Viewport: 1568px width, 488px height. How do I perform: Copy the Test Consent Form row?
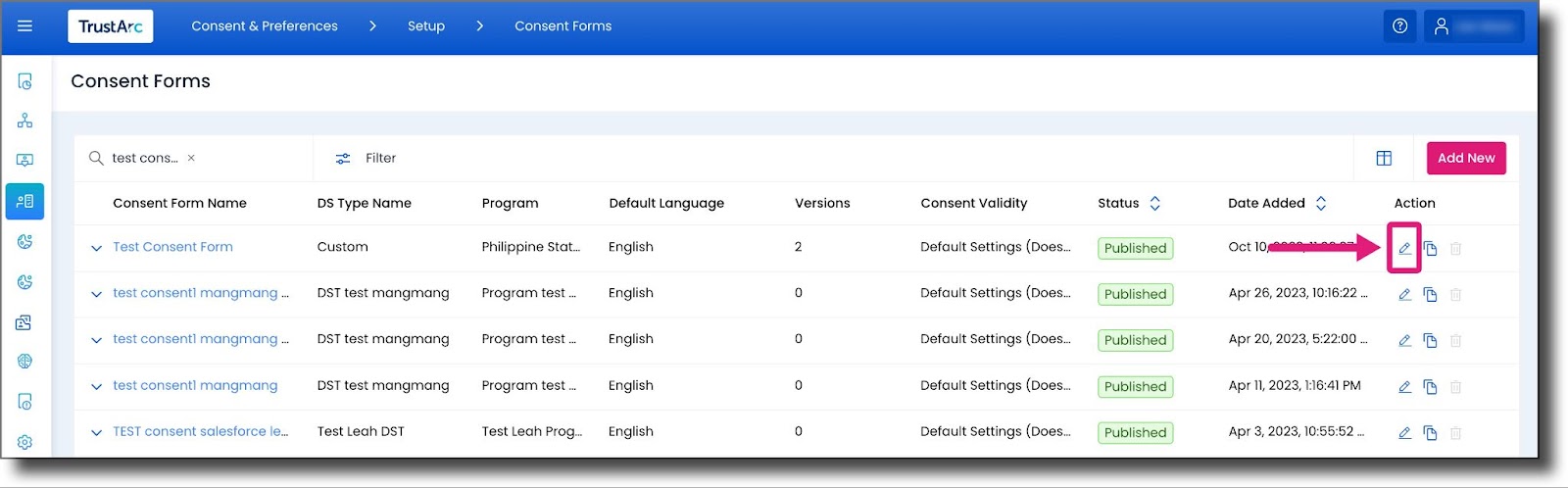pos(1430,248)
